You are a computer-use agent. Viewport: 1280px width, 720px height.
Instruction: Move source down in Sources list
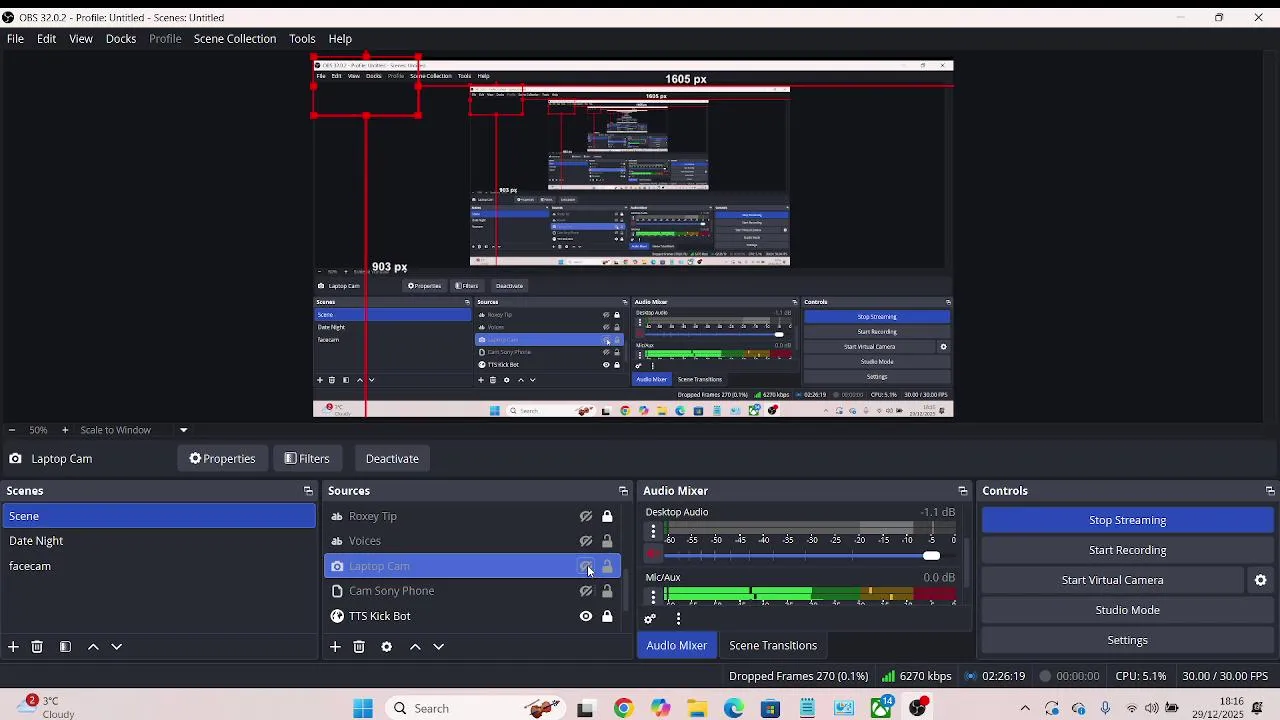tap(438, 647)
